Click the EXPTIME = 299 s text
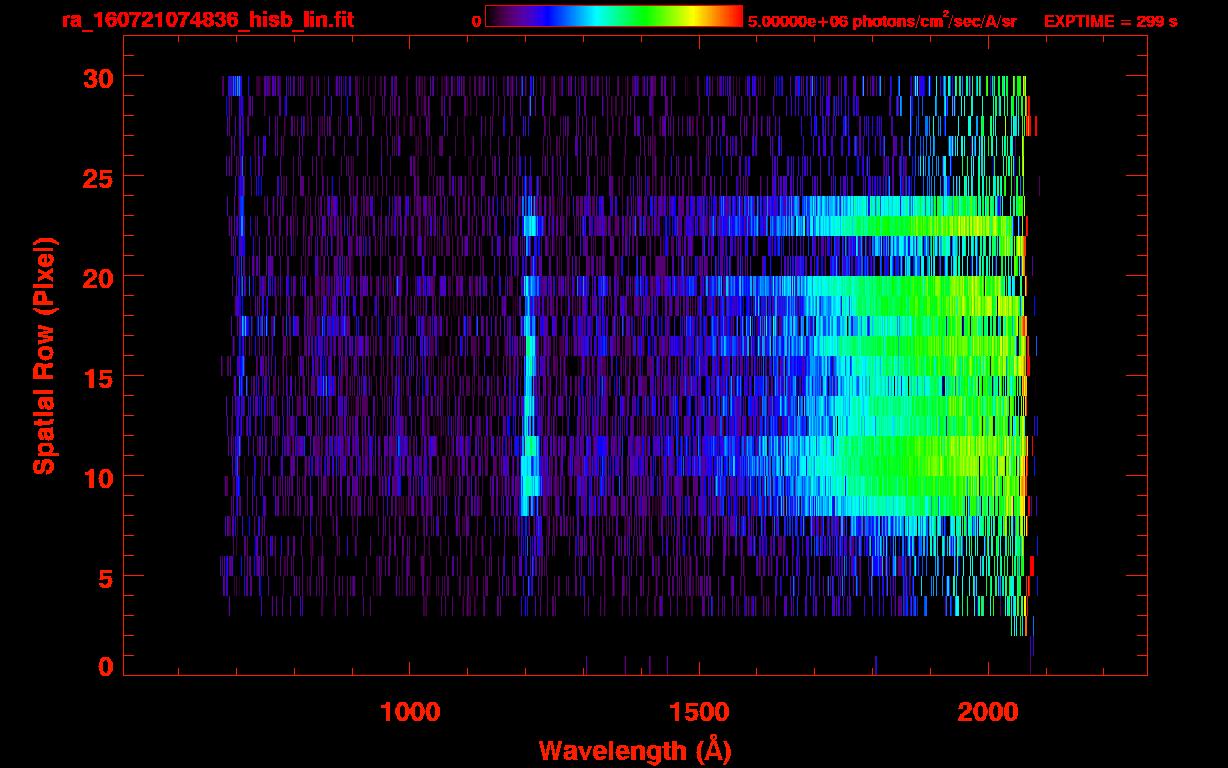Screen dimensions: 1228x768 pos(1110,21)
